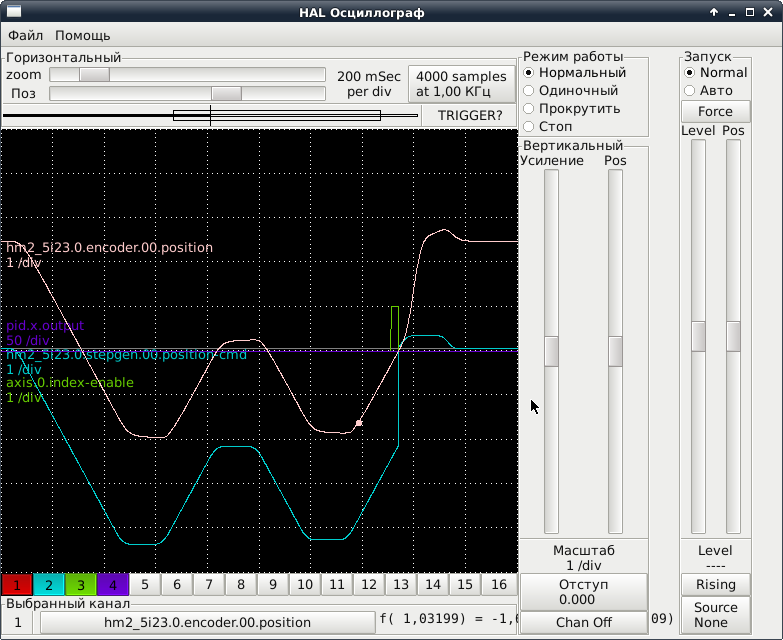Select channel 2 cyan button
Image resolution: width=783 pixels, height=640 pixels.
pos(49,585)
